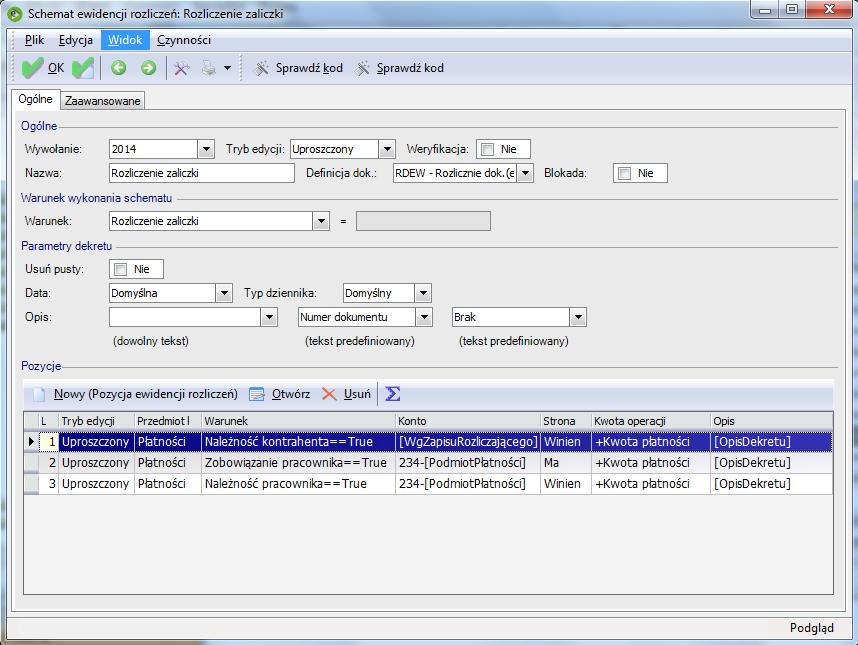The image size is (858, 645).
Task: Click the first Sprawdź kod wand icon
Action: click(x=262, y=68)
